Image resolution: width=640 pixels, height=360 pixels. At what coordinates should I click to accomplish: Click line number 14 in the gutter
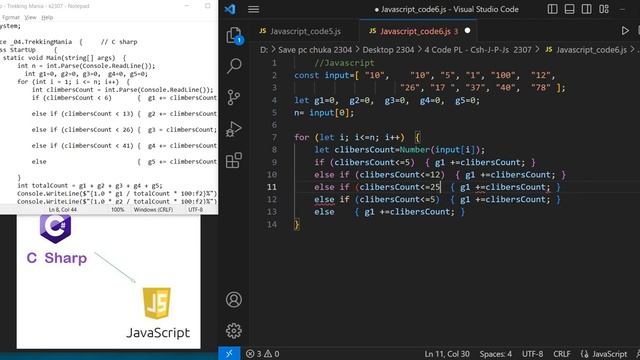272,224
